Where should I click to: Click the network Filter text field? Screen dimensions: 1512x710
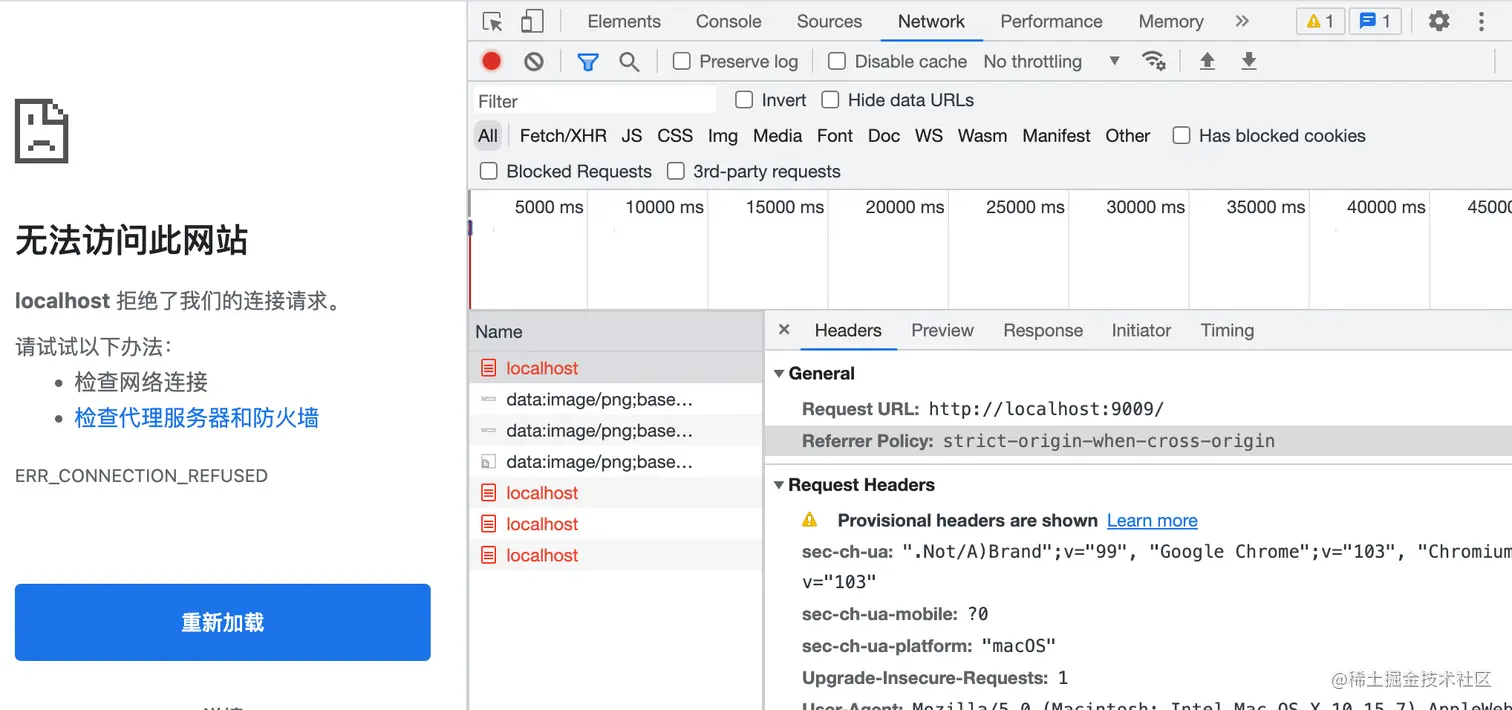pyautogui.click(x=595, y=101)
